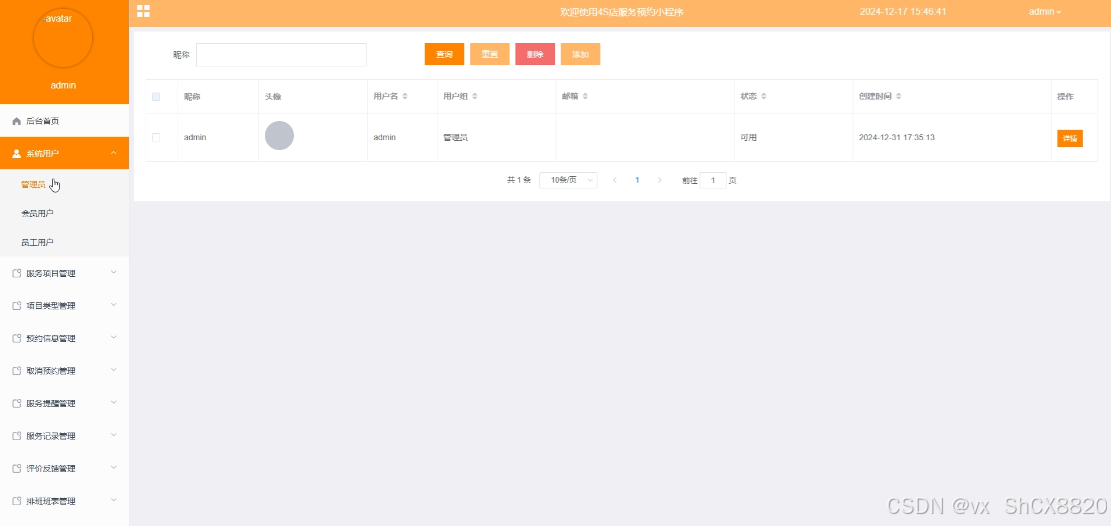Viewport: 1111px width, 526px height.
Task: Click the 详情 button in admin row
Action: click(x=1070, y=138)
